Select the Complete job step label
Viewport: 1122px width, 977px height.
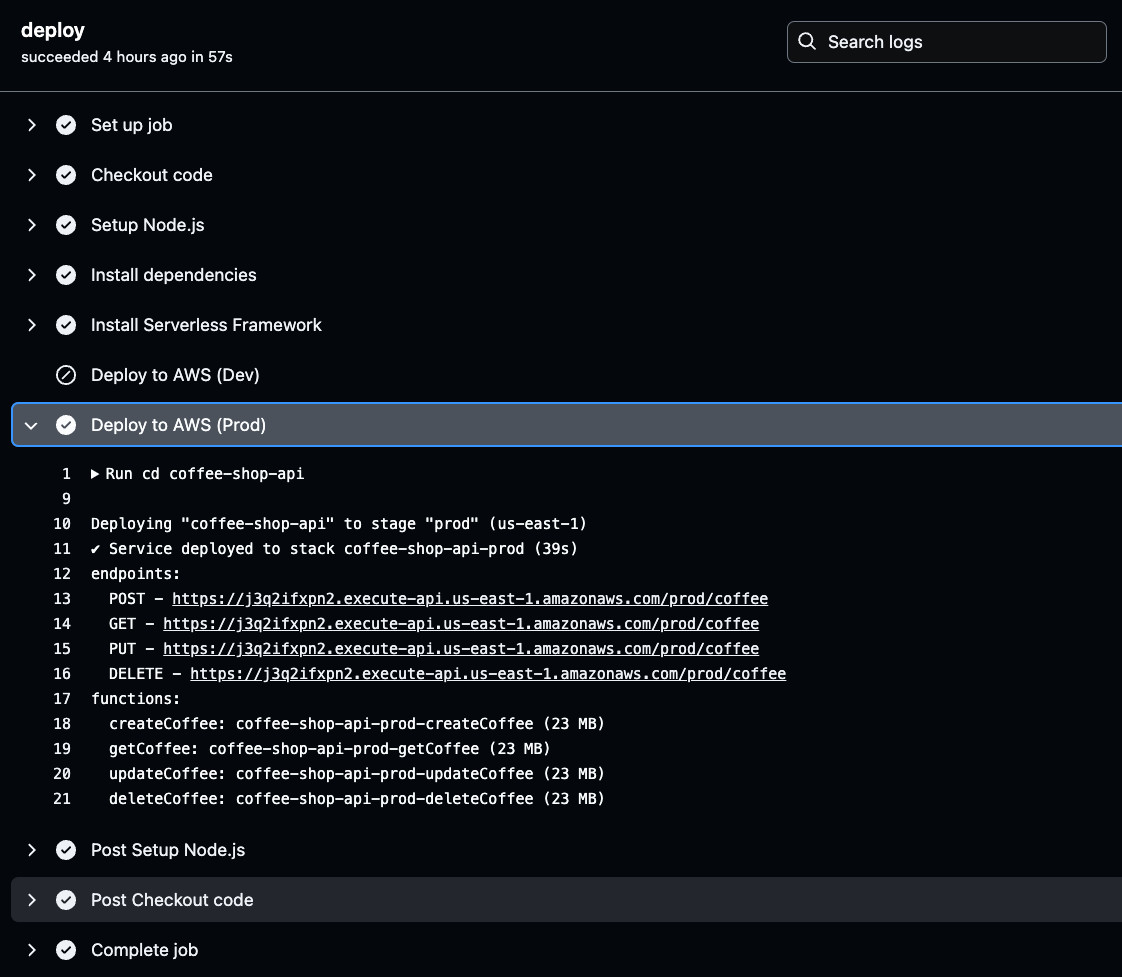(144, 951)
